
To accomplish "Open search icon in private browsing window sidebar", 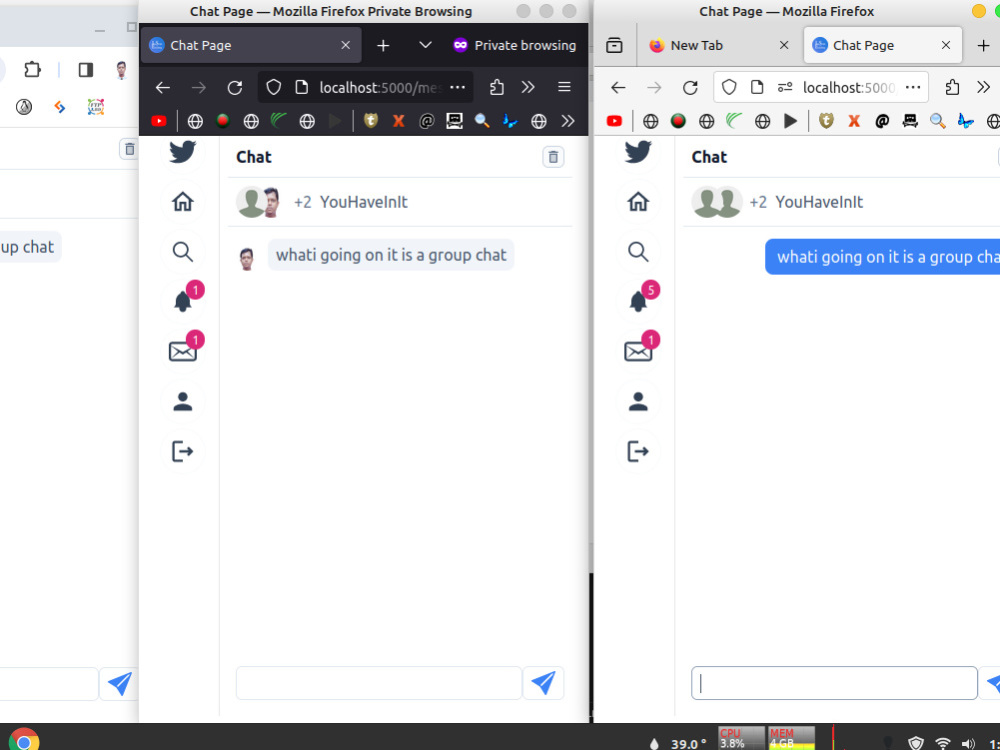I will pyautogui.click(x=182, y=251).
